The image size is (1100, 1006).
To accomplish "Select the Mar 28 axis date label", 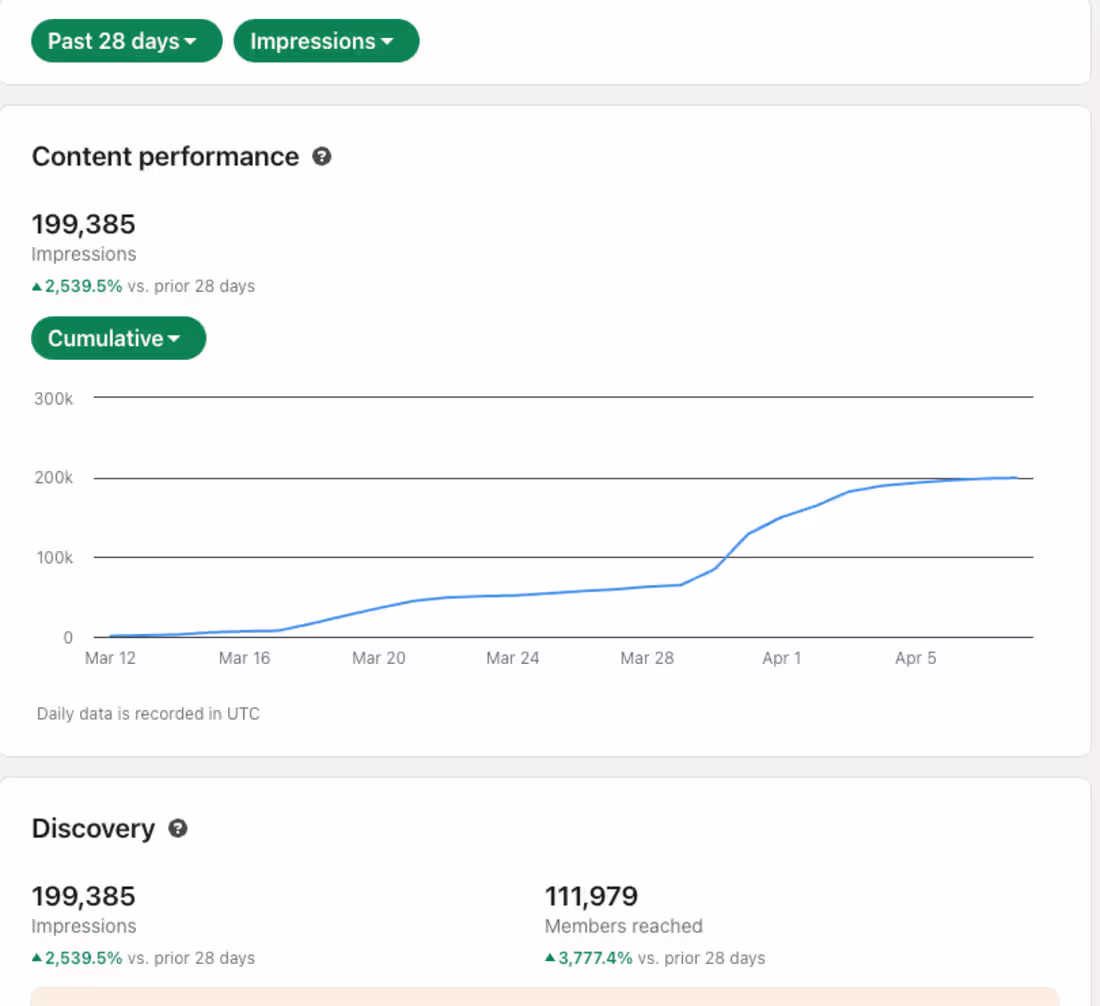I will pos(647,658).
